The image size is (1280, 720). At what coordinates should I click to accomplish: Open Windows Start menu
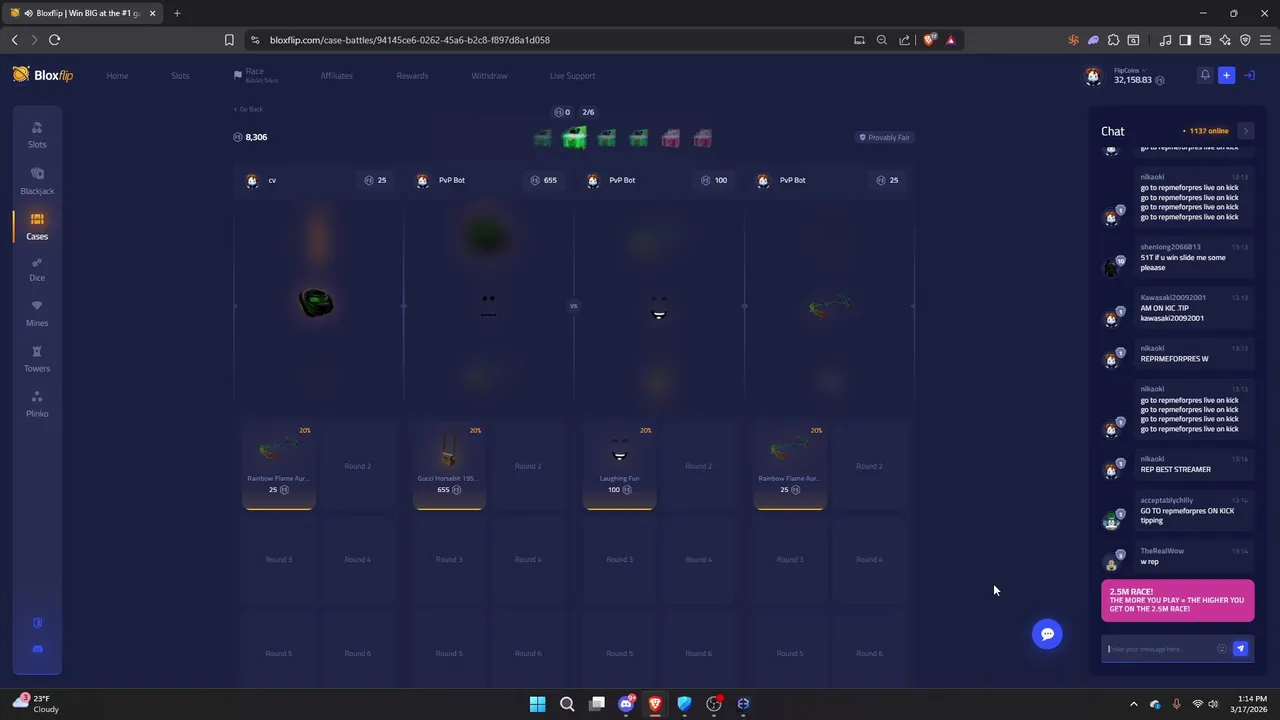click(537, 704)
